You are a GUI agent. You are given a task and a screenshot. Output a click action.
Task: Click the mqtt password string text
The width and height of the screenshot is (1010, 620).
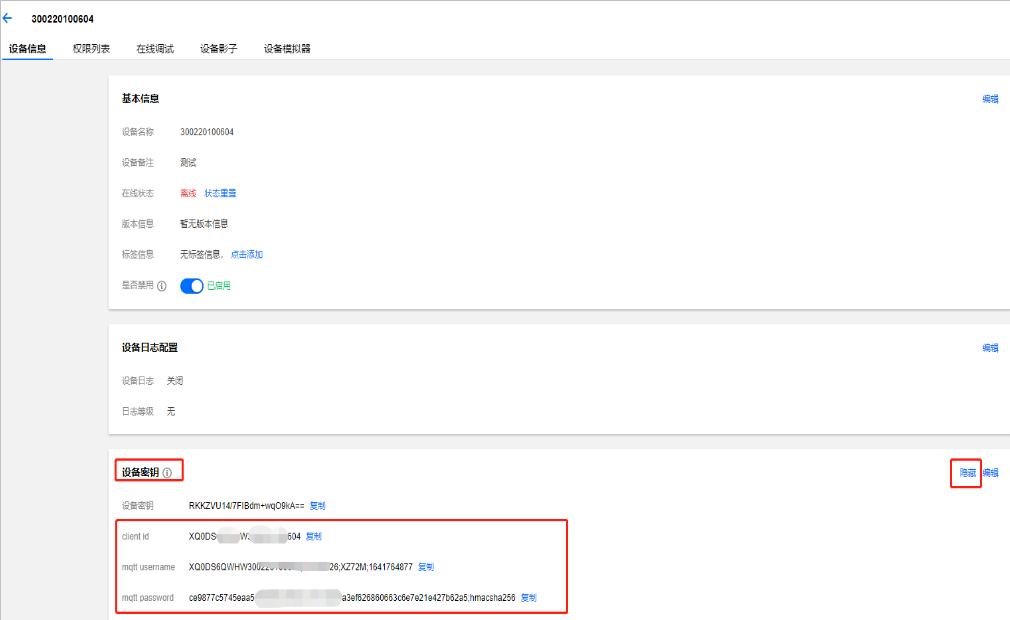tap(350, 598)
